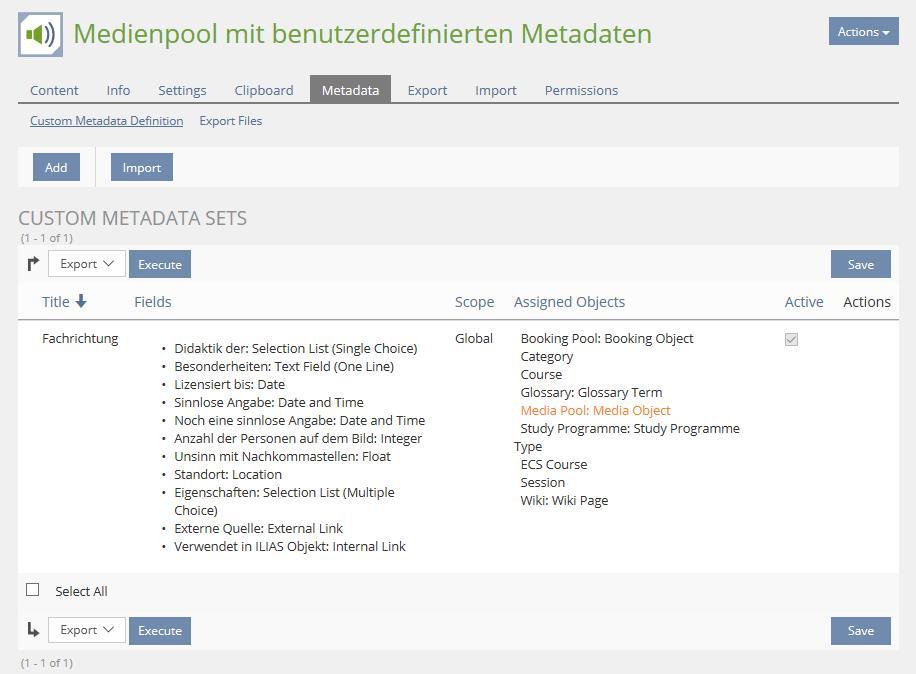Expand the bottom Export dropdown
Image resolution: width=916 pixels, height=674 pixels.
pyautogui.click(x=87, y=630)
